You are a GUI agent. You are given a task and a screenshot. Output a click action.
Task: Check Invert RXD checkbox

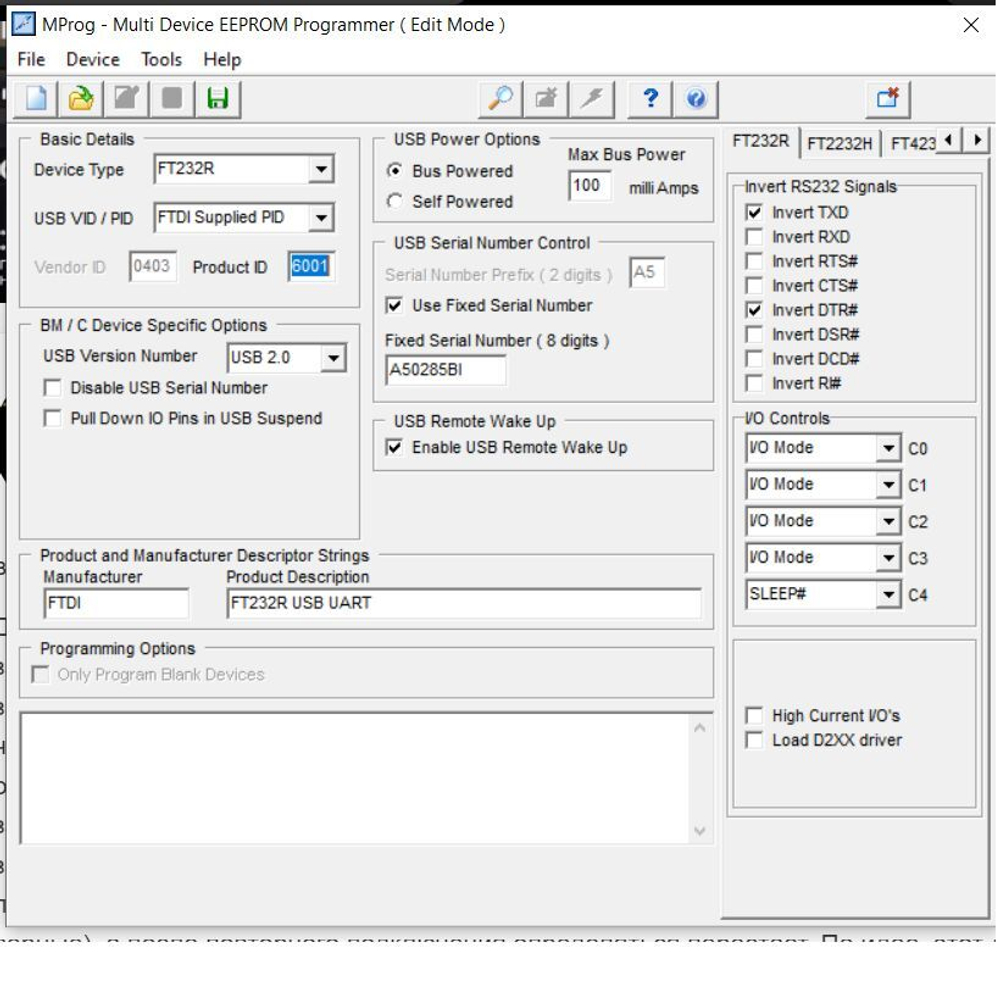coord(754,237)
